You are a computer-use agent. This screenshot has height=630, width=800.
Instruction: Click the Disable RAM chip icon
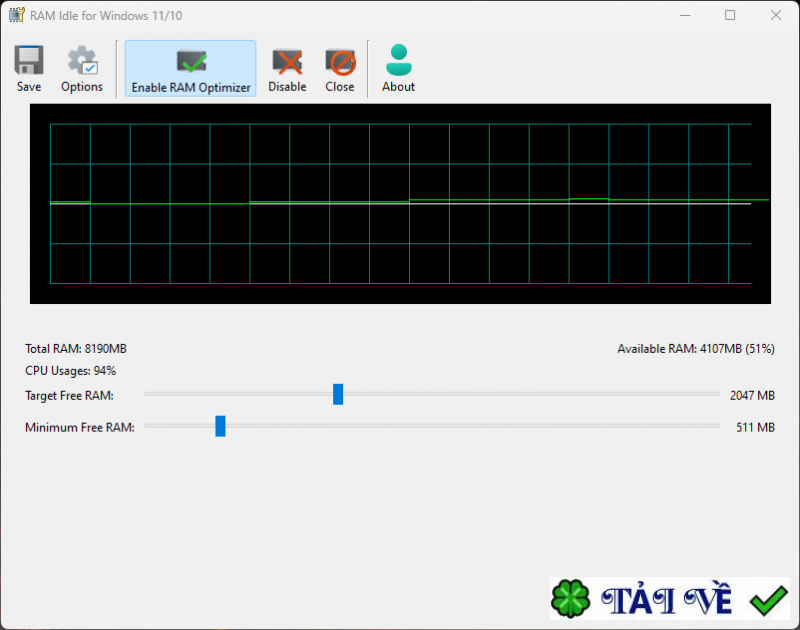pos(287,62)
